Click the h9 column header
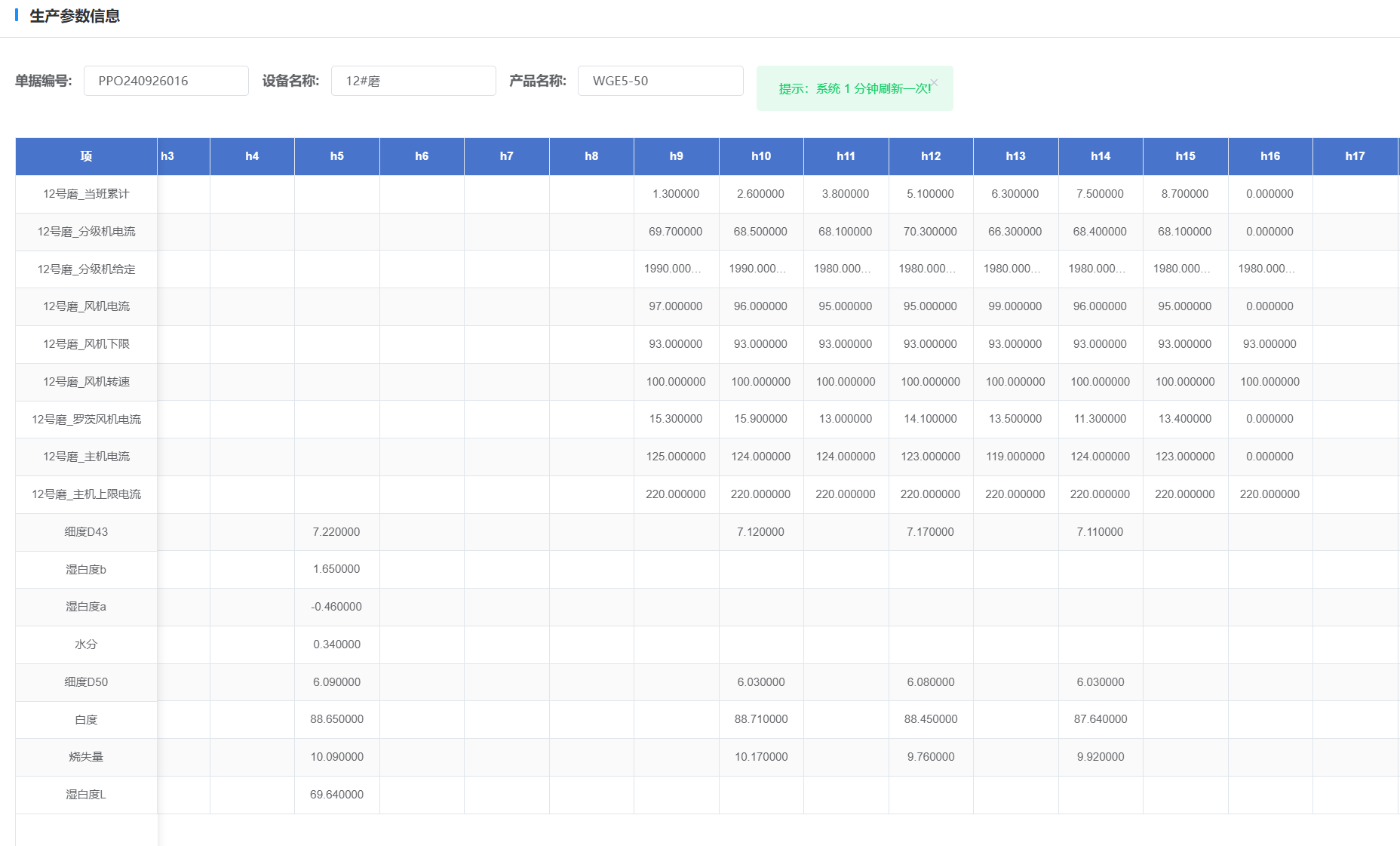The image size is (1400, 846). pyautogui.click(x=676, y=156)
